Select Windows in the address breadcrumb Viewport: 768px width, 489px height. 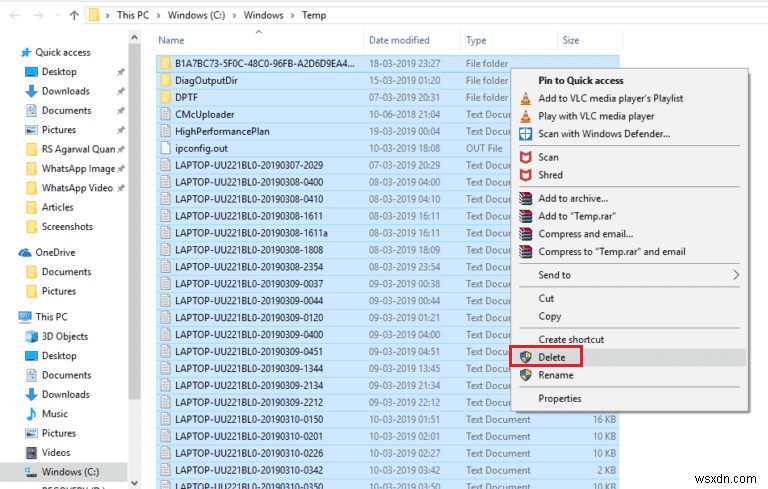pyautogui.click(x=264, y=15)
